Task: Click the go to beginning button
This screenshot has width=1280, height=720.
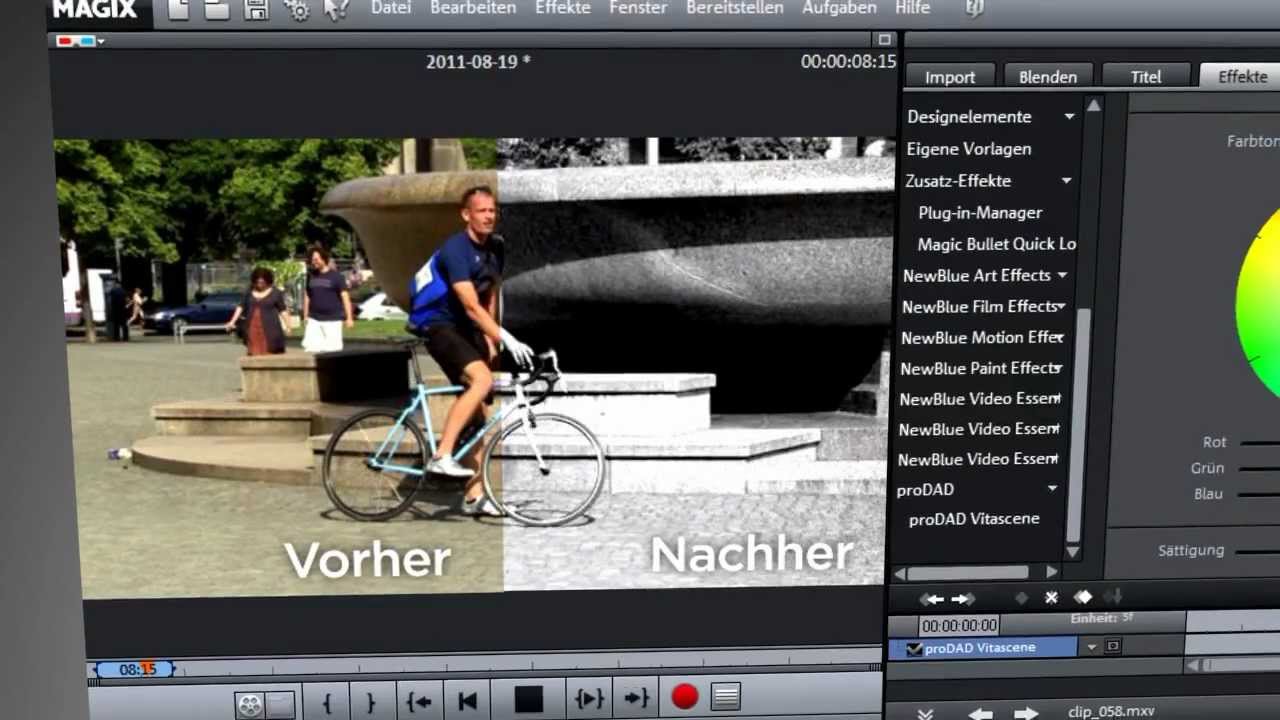Action: pos(467,701)
